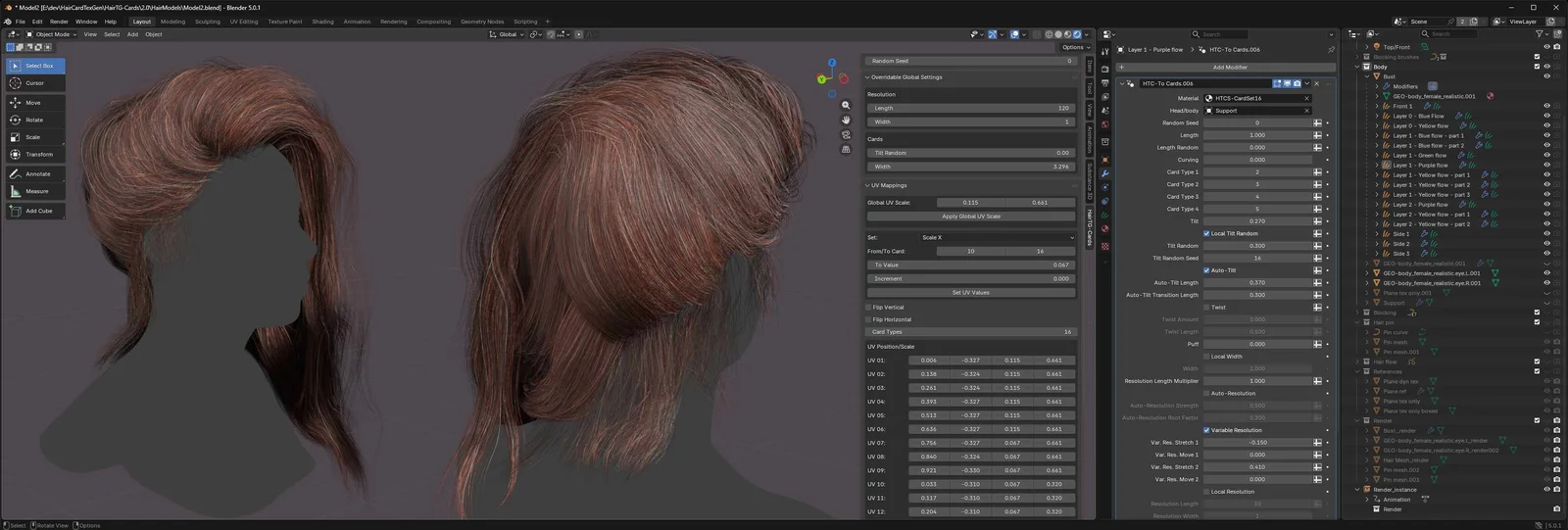This screenshot has width=1568, height=530.
Task: Select the Rotate tool
Action: coord(34,120)
